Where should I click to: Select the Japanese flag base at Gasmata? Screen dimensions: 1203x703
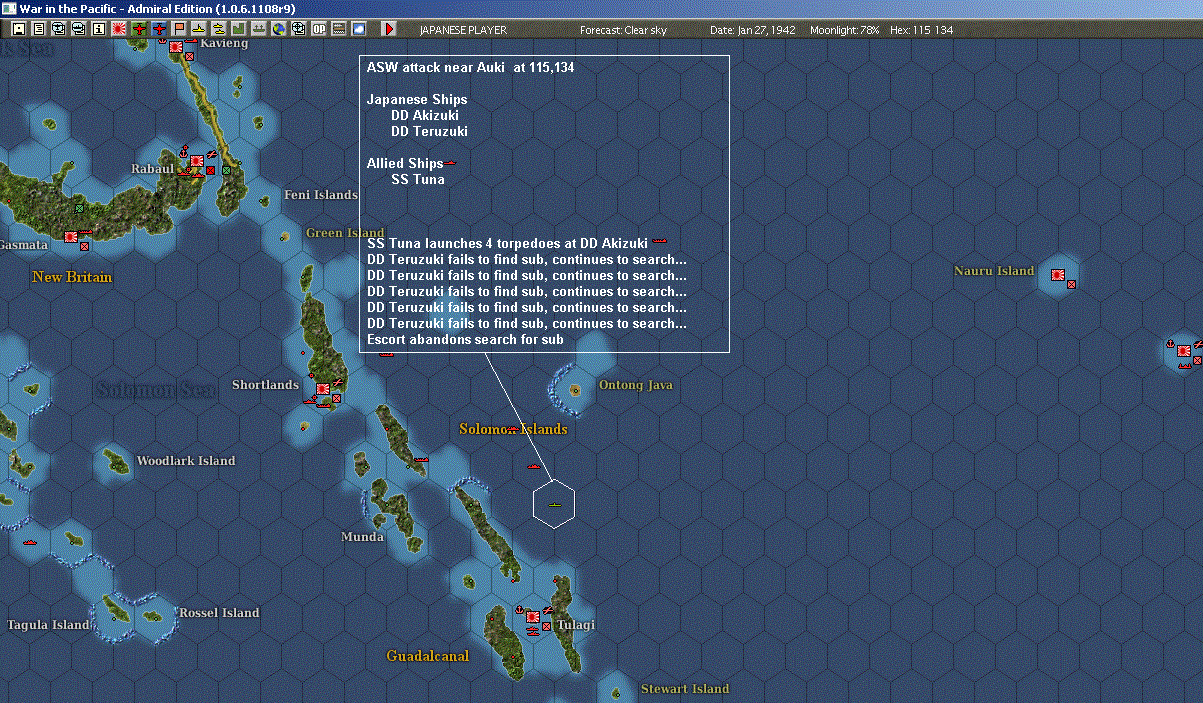coord(71,236)
